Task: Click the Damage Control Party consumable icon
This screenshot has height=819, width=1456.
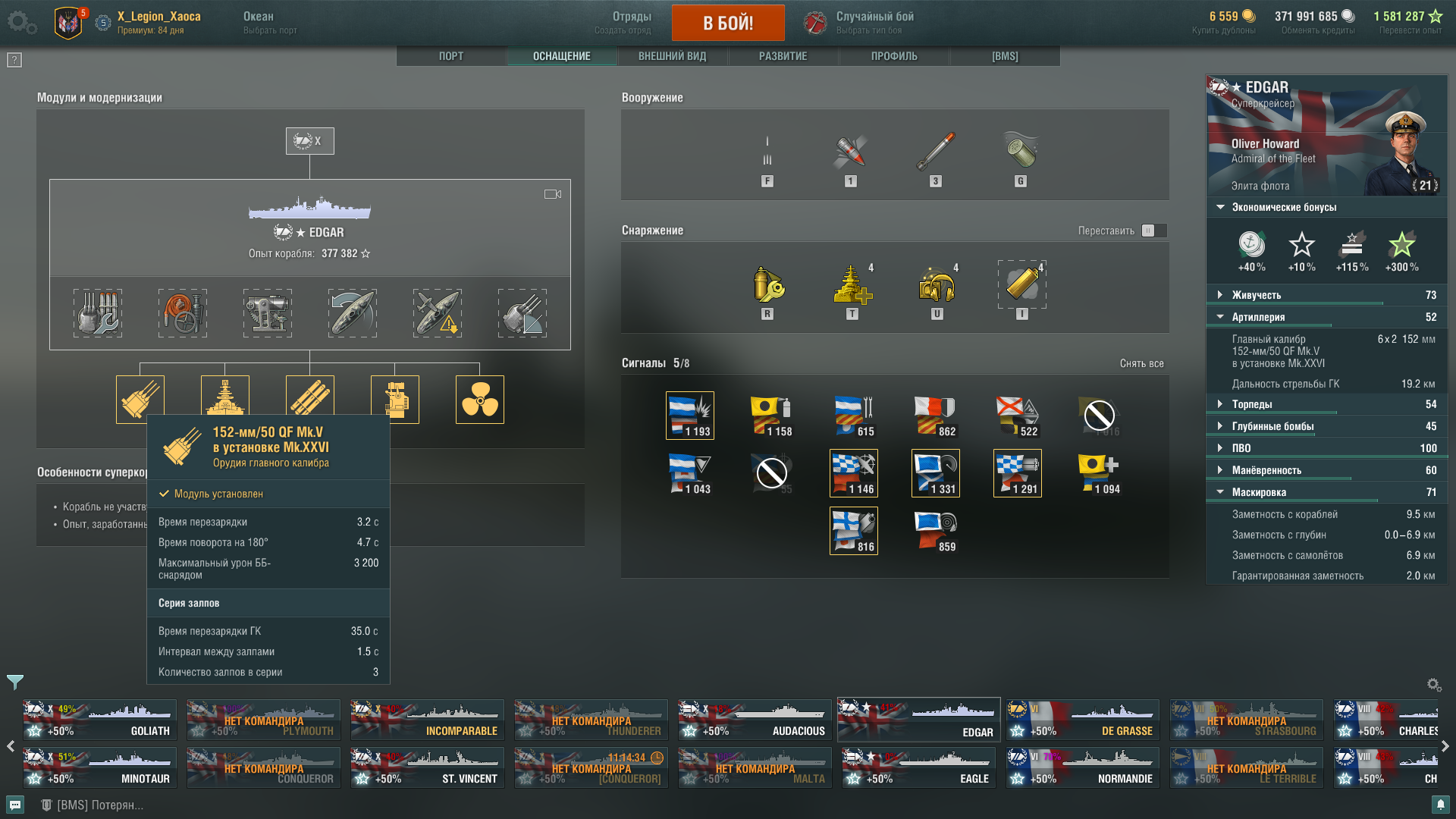Action: click(769, 286)
